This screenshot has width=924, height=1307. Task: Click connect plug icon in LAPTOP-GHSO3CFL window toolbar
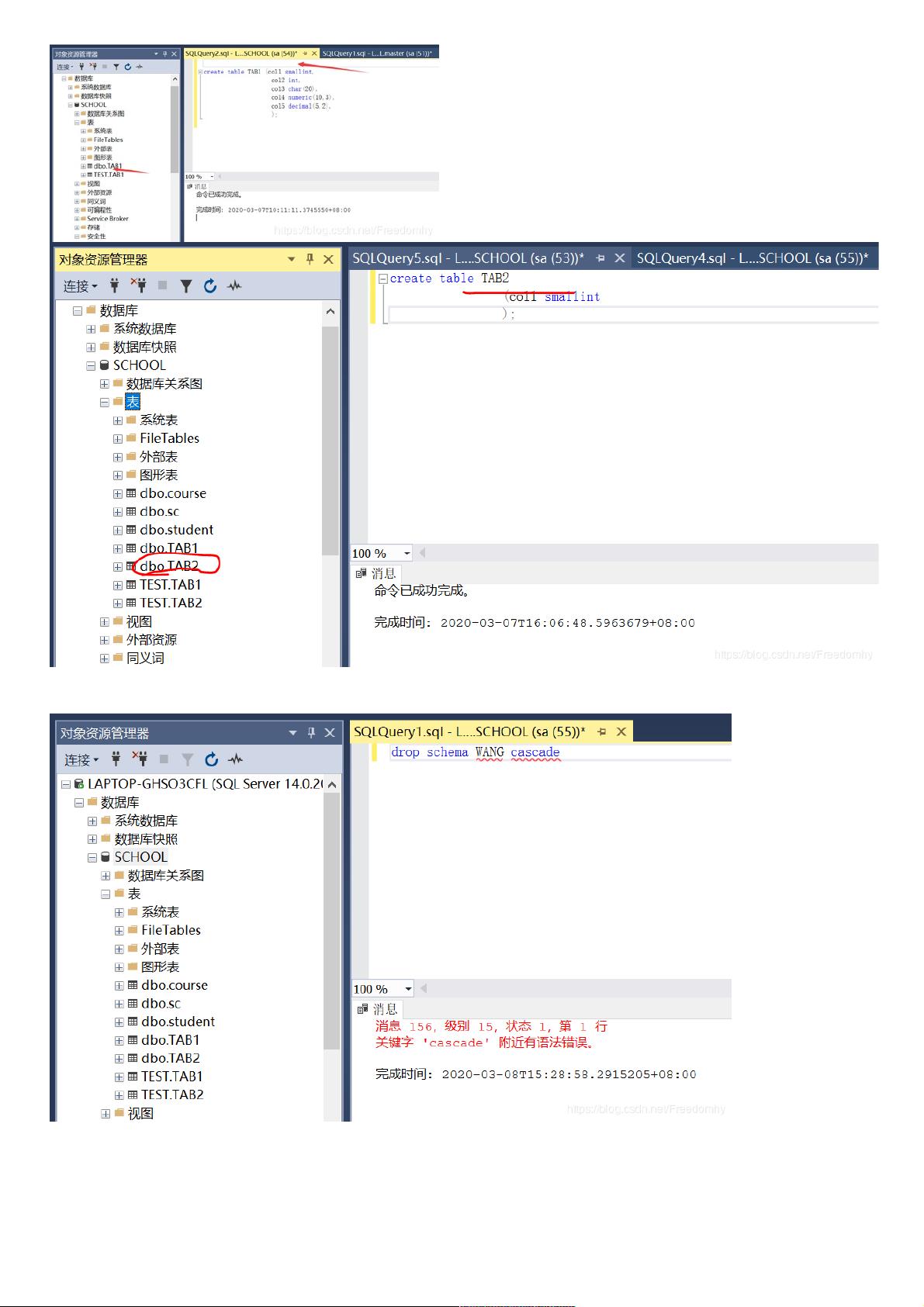tap(116, 759)
